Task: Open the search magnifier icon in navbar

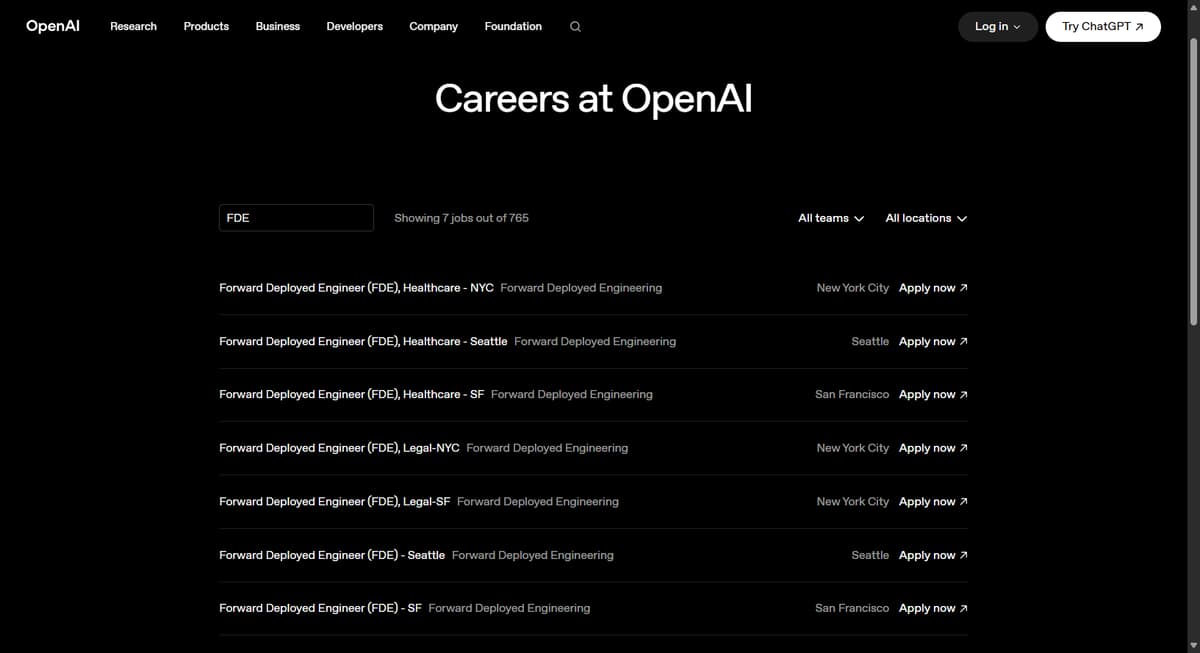Action: 575,27
